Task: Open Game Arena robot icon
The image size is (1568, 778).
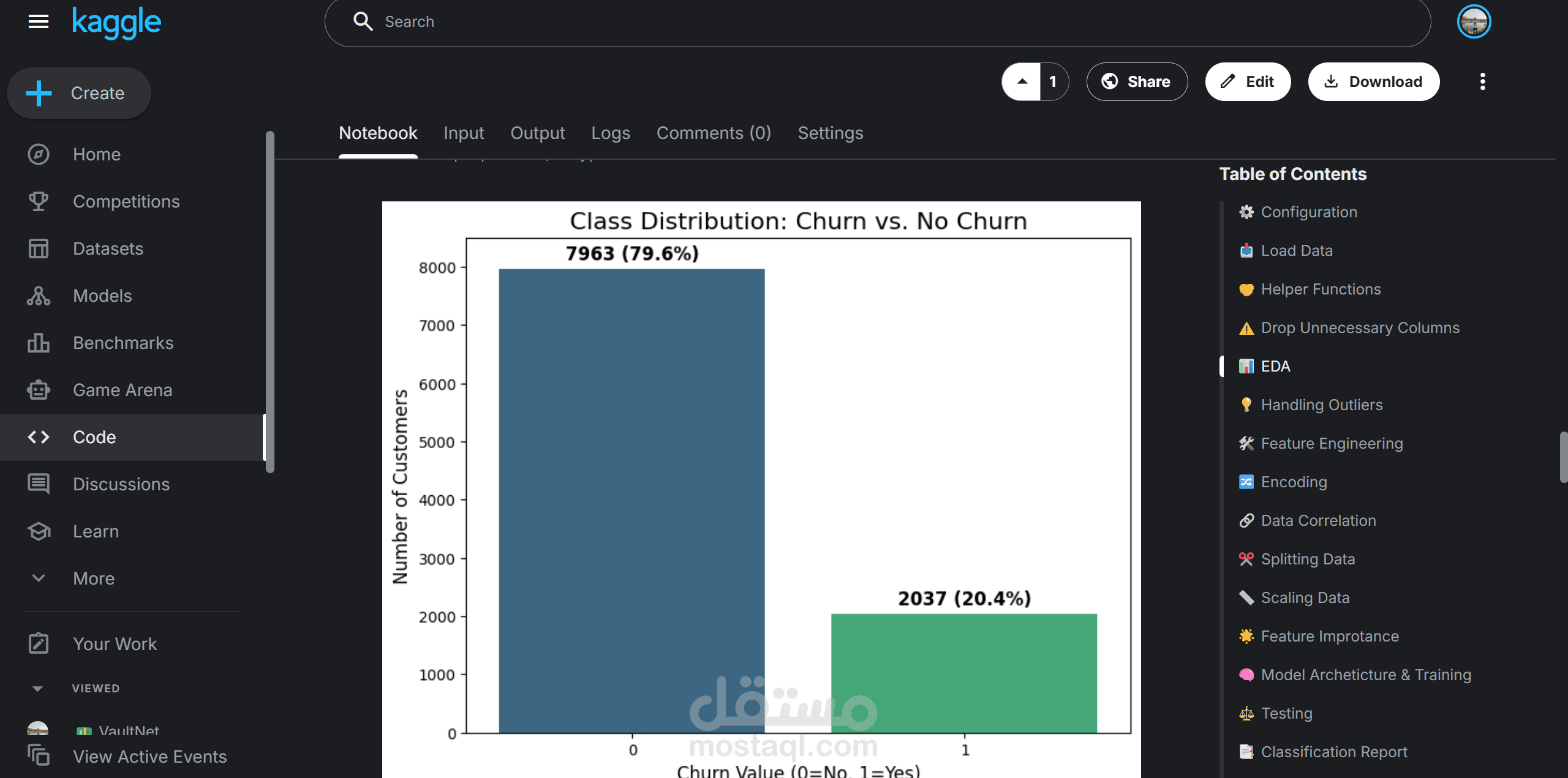Action: (x=38, y=390)
